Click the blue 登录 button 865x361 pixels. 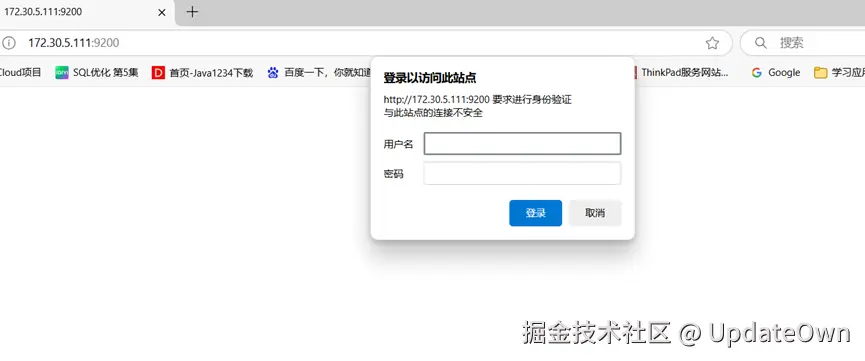pos(536,213)
